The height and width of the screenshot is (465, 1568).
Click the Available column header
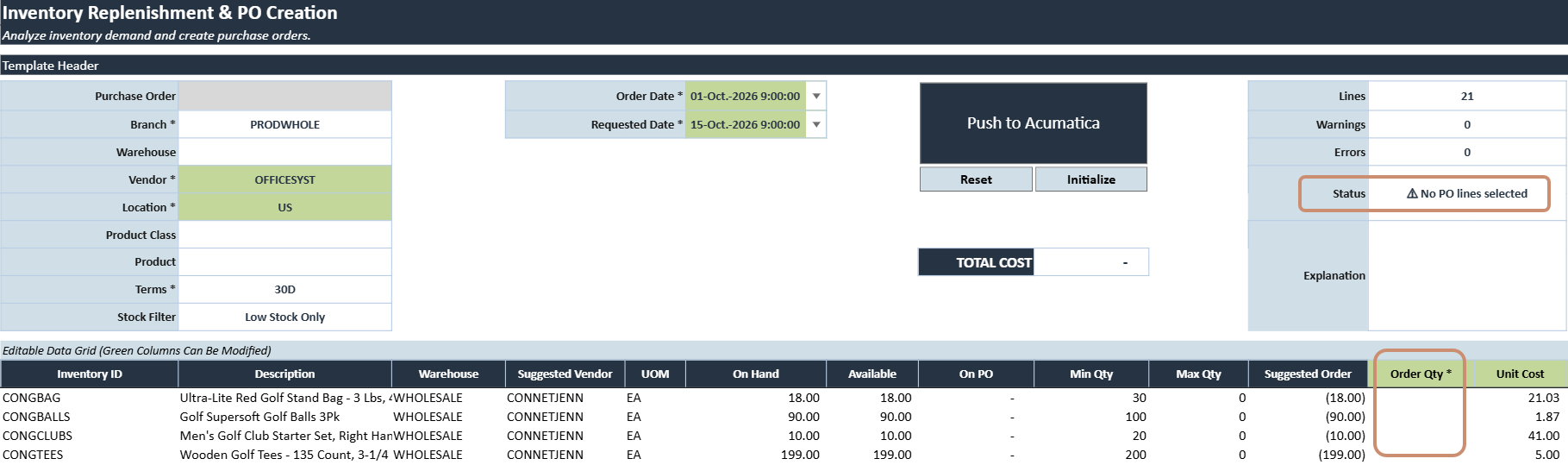871,374
